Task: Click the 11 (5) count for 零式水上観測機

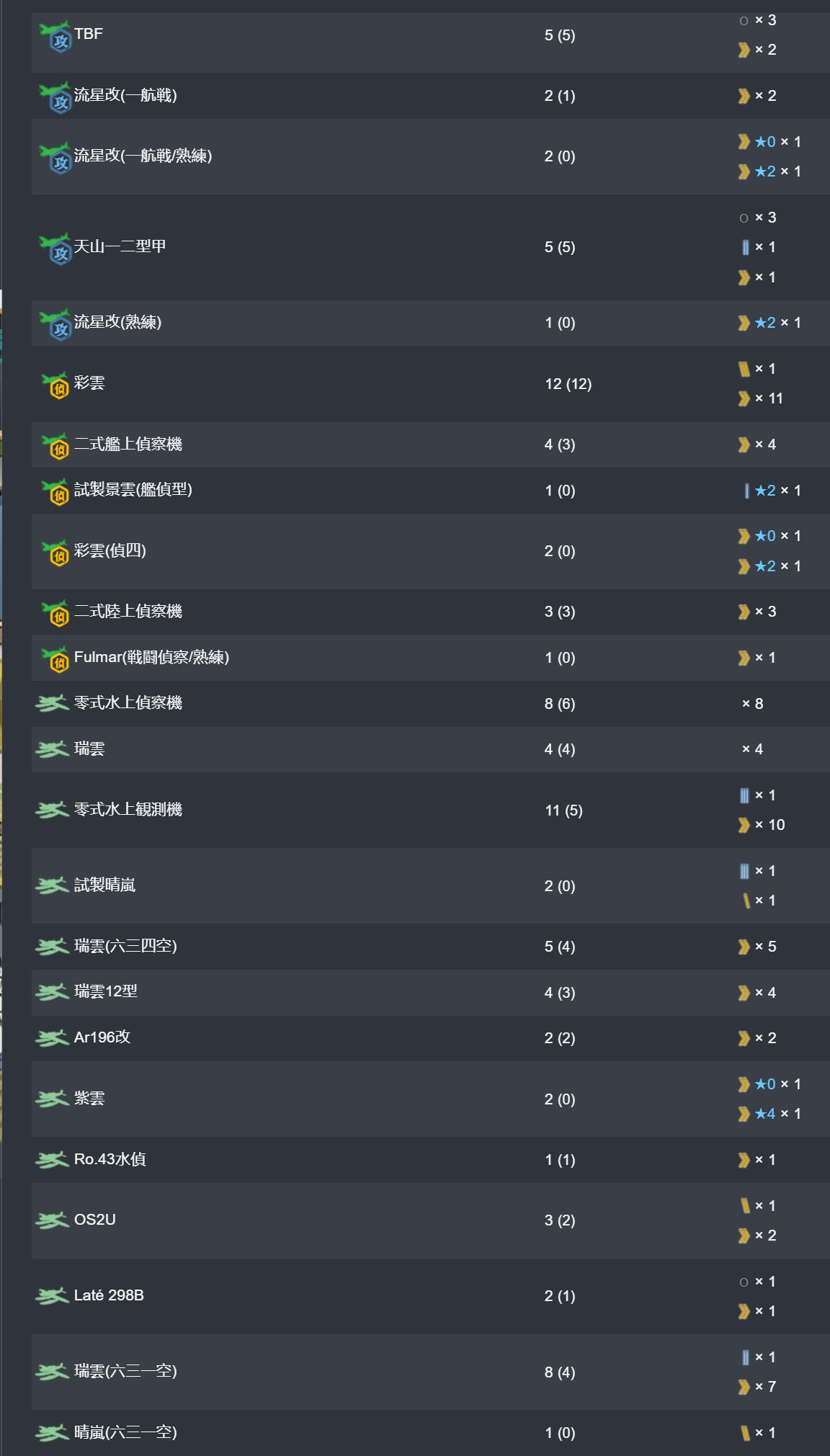Action: point(563,810)
